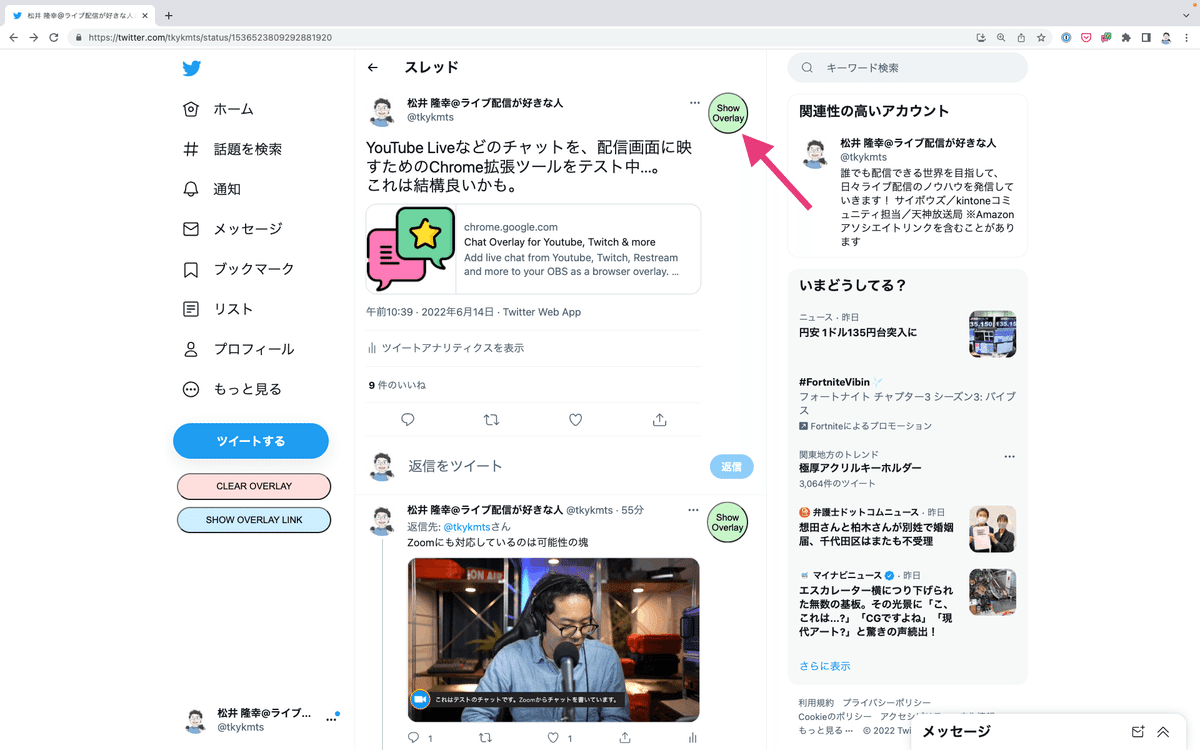Open the 9 件のいいね likes list
The height and width of the screenshot is (750, 1200).
pos(397,385)
